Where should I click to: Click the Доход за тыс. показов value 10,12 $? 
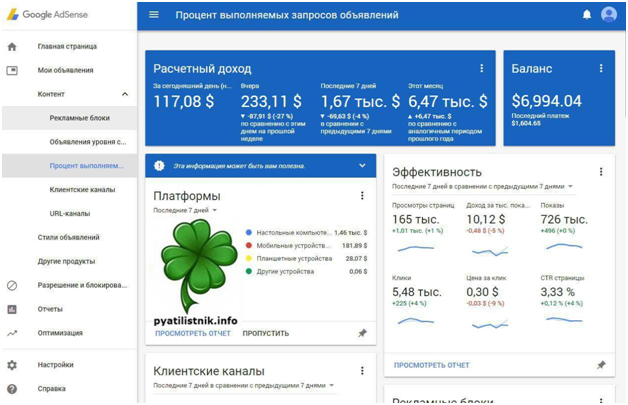tap(486, 220)
